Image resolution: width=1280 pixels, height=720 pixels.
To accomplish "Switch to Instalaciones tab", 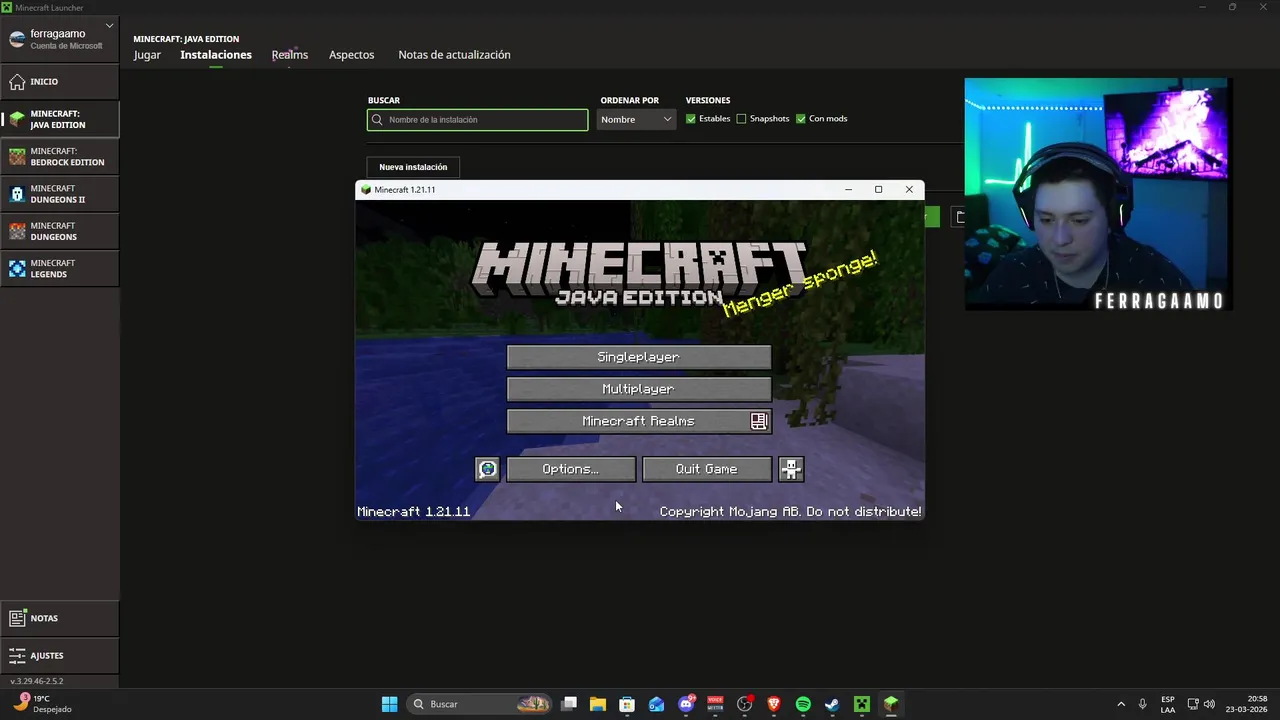I will [x=216, y=55].
